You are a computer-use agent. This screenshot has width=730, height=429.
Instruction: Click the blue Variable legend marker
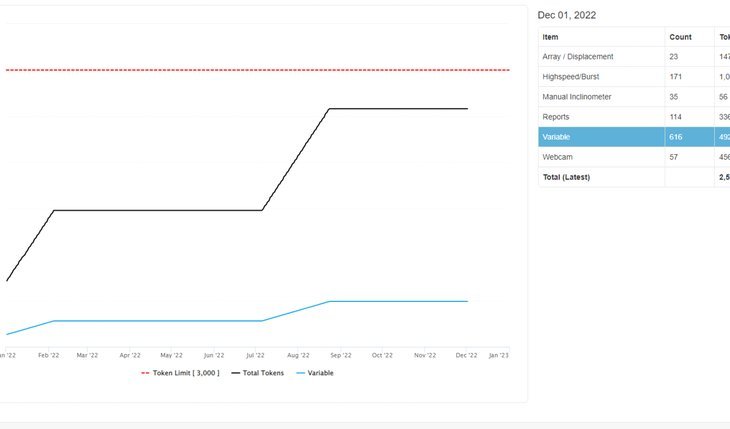pos(300,373)
